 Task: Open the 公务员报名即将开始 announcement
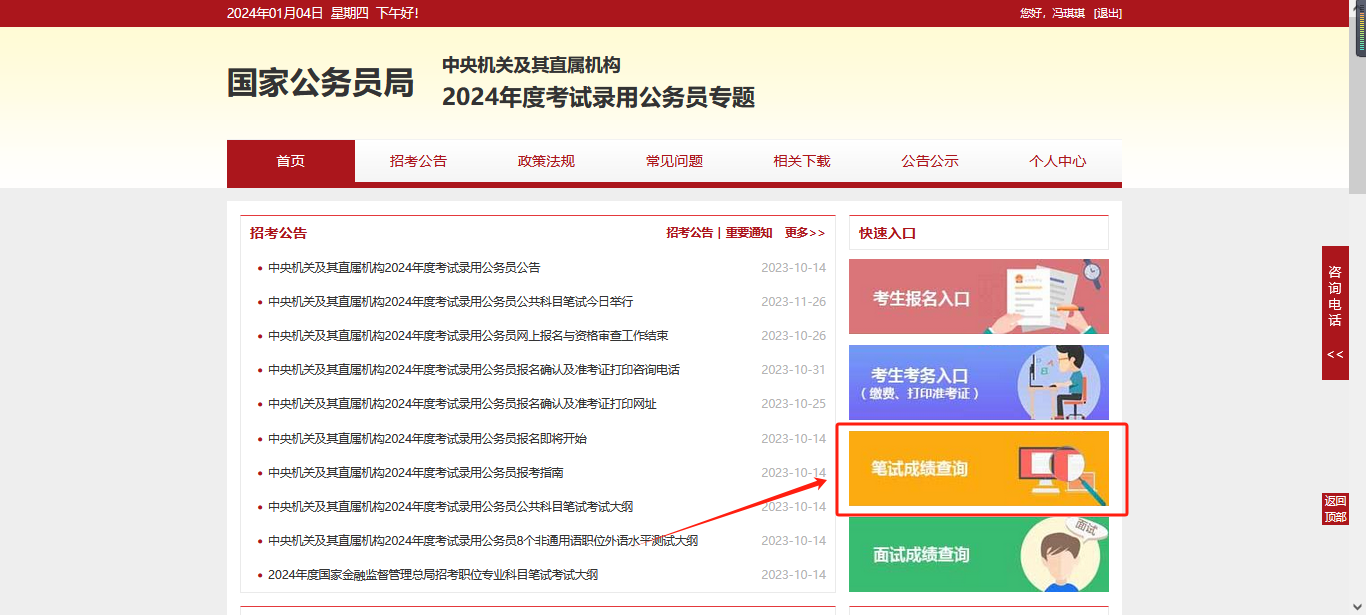(427, 439)
